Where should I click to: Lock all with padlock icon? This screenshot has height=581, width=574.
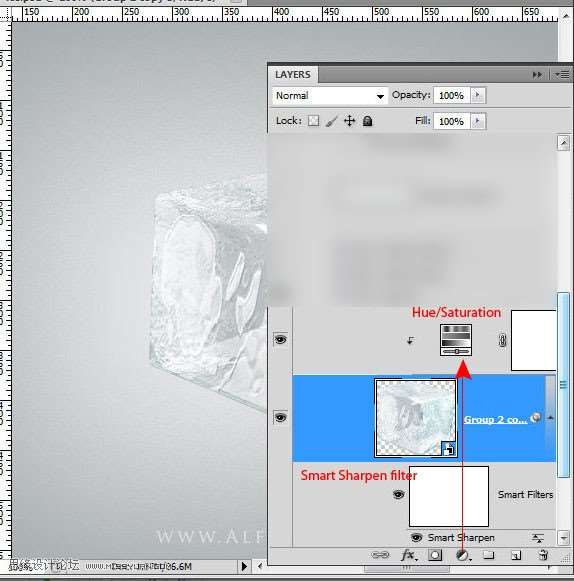coord(367,121)
